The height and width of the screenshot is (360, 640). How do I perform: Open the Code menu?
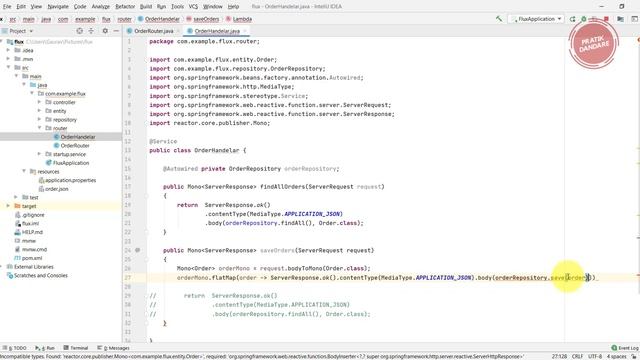80,7
